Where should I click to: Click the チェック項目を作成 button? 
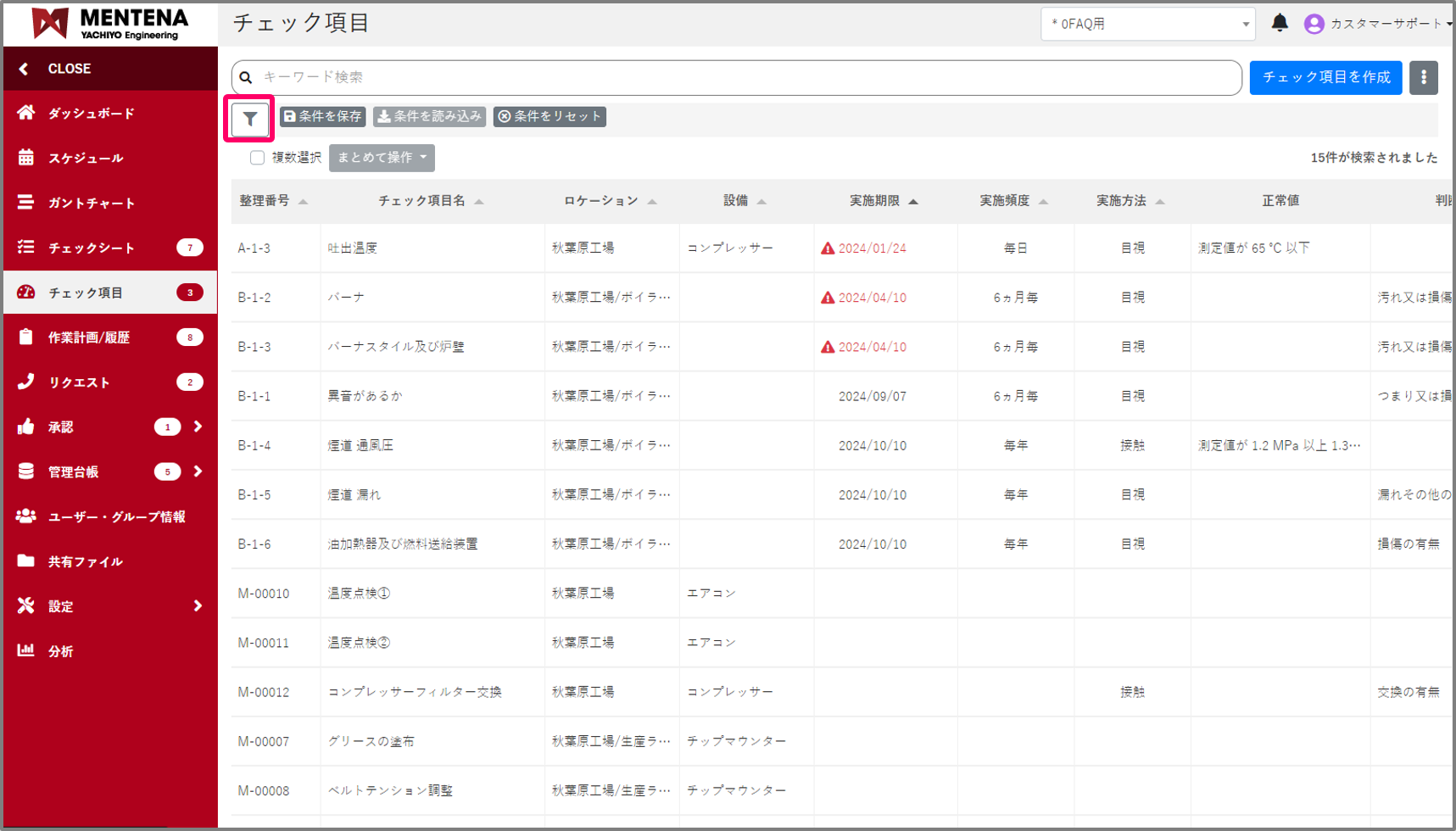(x=1325, y=77)
